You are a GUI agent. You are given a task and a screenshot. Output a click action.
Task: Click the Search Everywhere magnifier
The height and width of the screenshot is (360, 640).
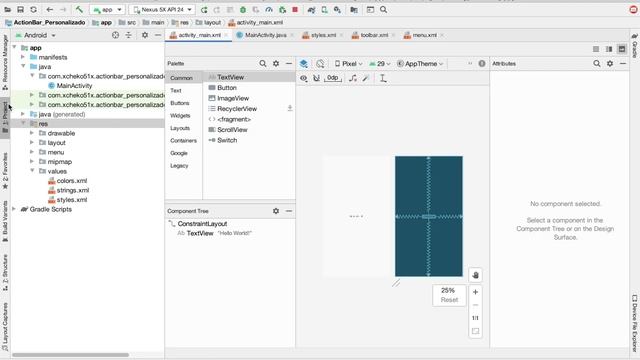tap(383, 9)
